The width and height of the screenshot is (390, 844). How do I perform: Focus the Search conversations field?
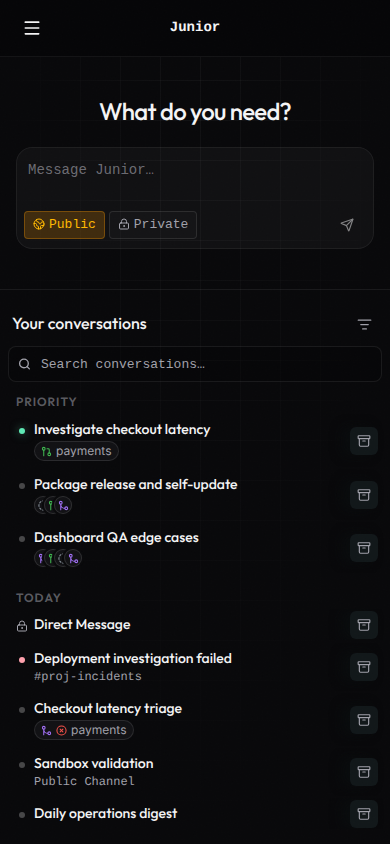195,364
